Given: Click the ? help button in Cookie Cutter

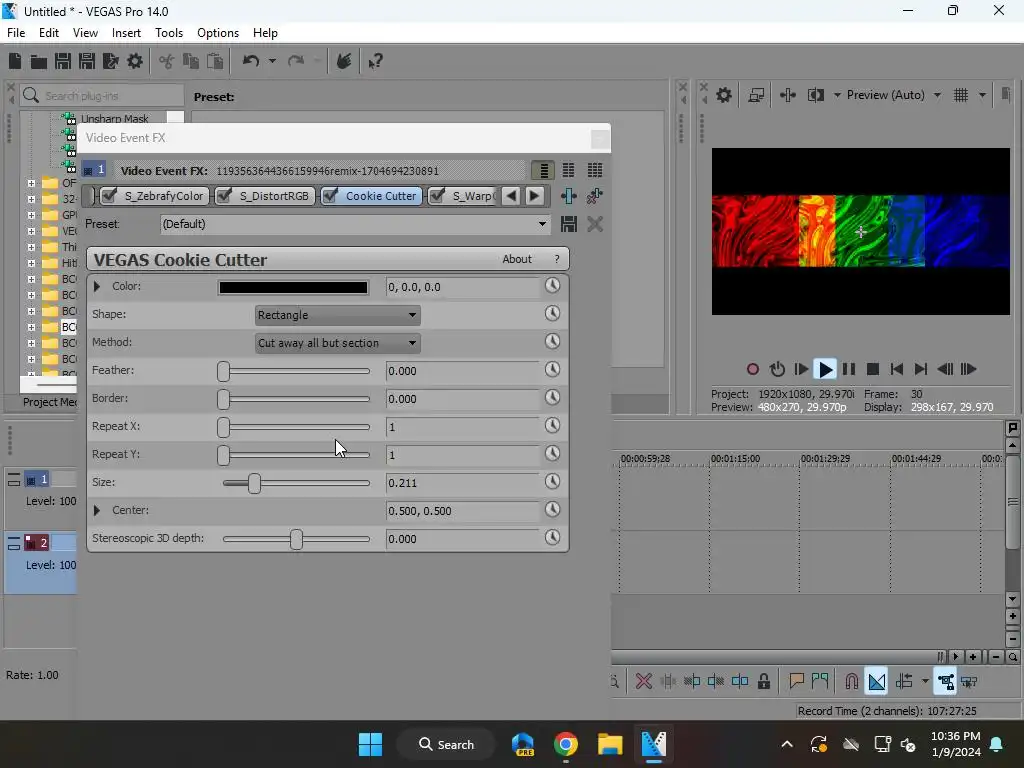Looking at the screenshot, I should [556, 259].
